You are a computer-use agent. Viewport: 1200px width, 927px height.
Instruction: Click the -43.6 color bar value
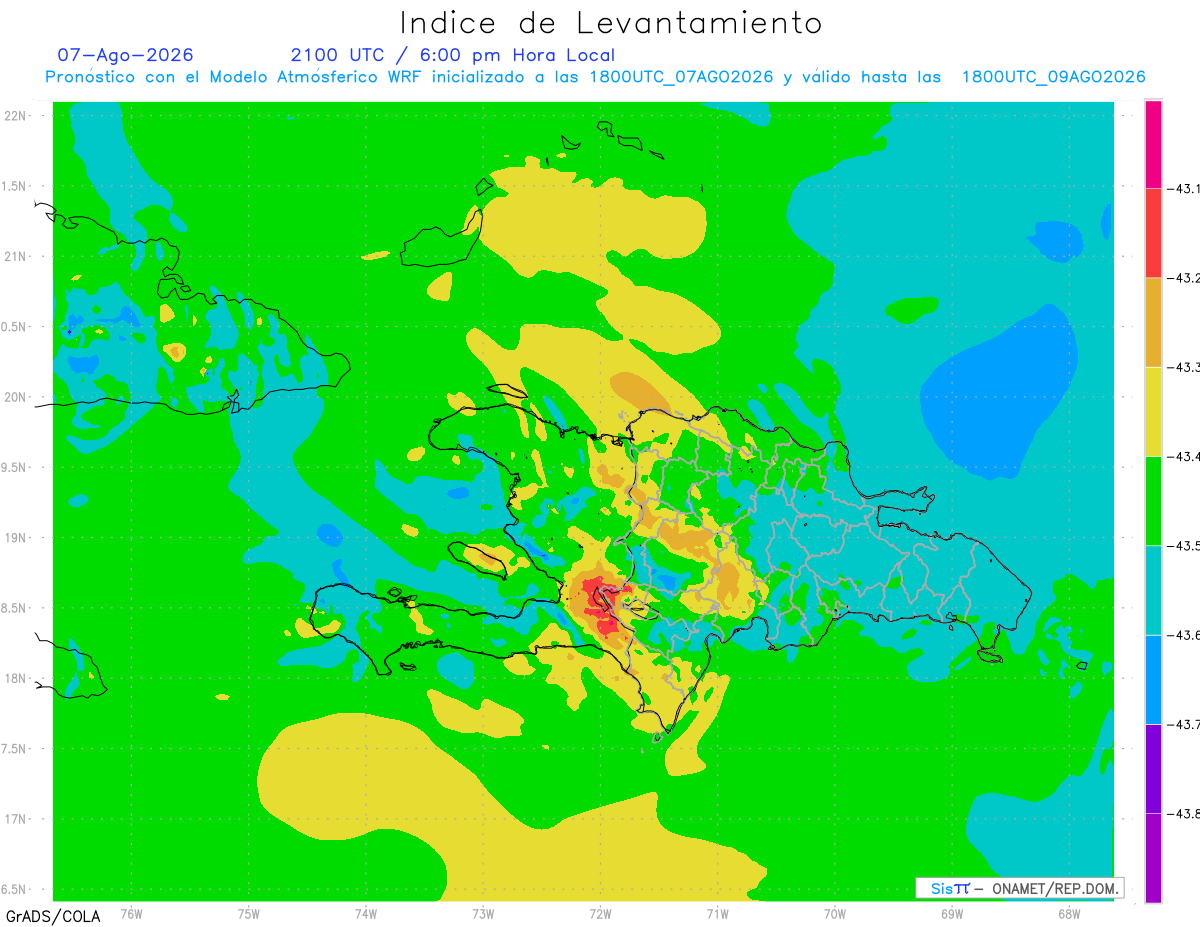tap(1183, 635)
